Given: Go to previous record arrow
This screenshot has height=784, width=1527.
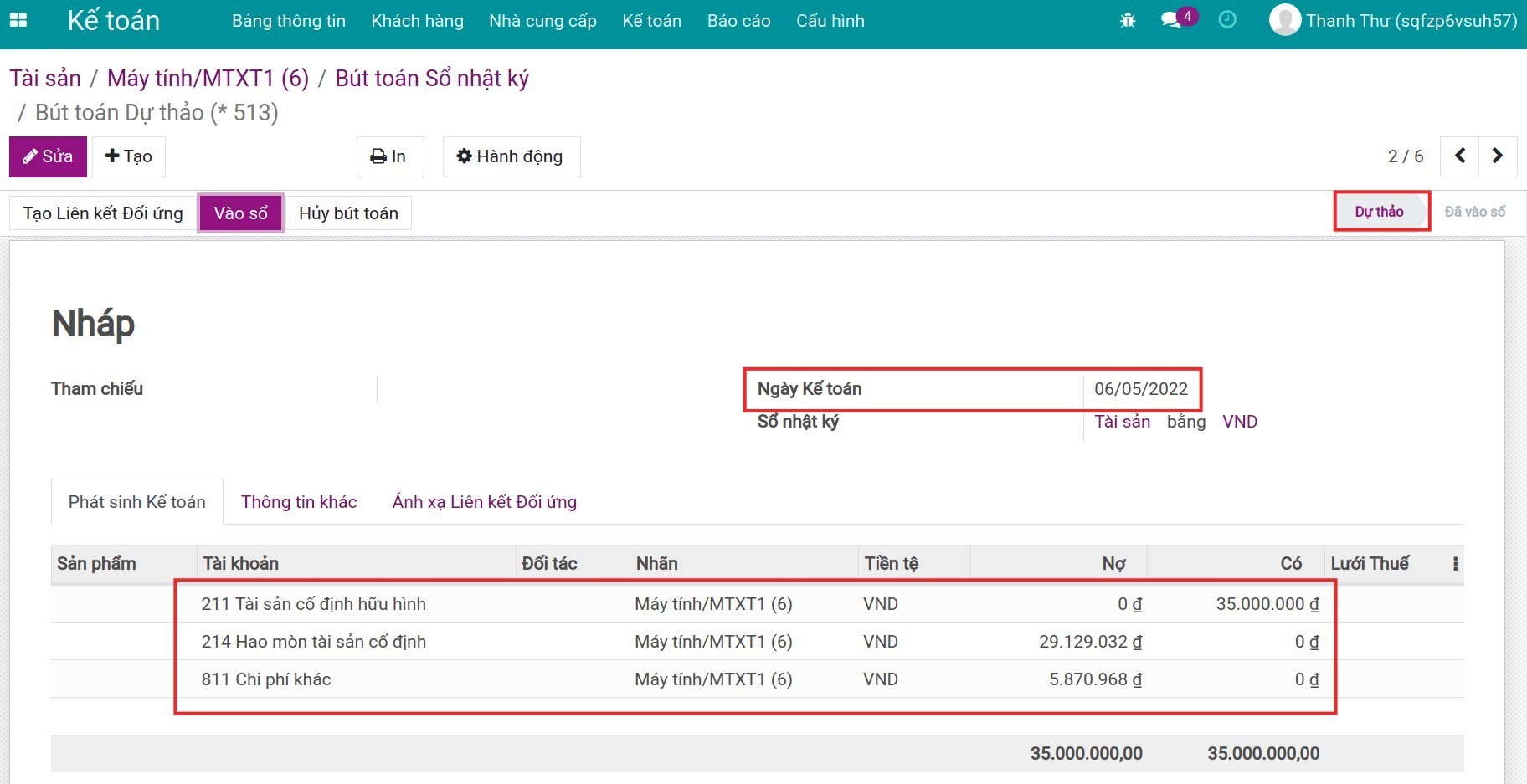Looking at the screenshot, I should (x=1459, y=156).
